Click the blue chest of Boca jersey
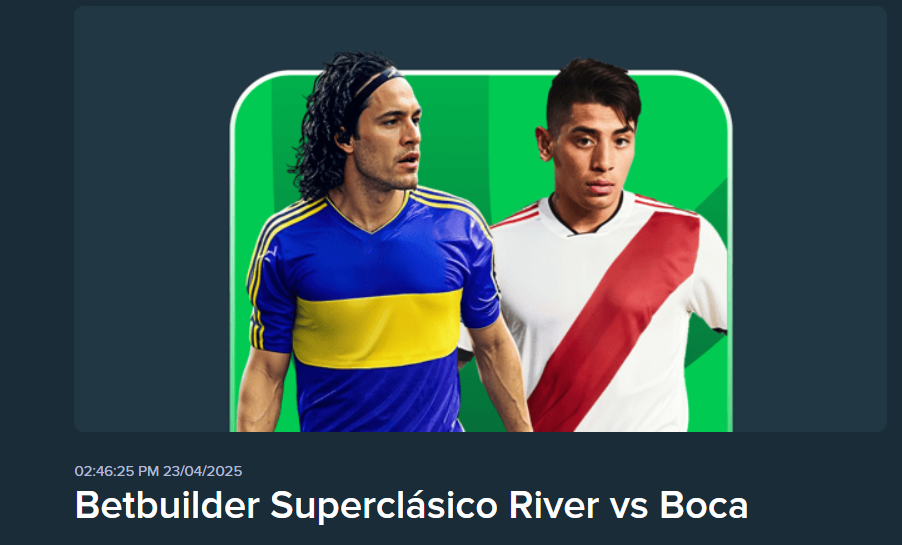This screenshot has width=902, height=545. 374,256
